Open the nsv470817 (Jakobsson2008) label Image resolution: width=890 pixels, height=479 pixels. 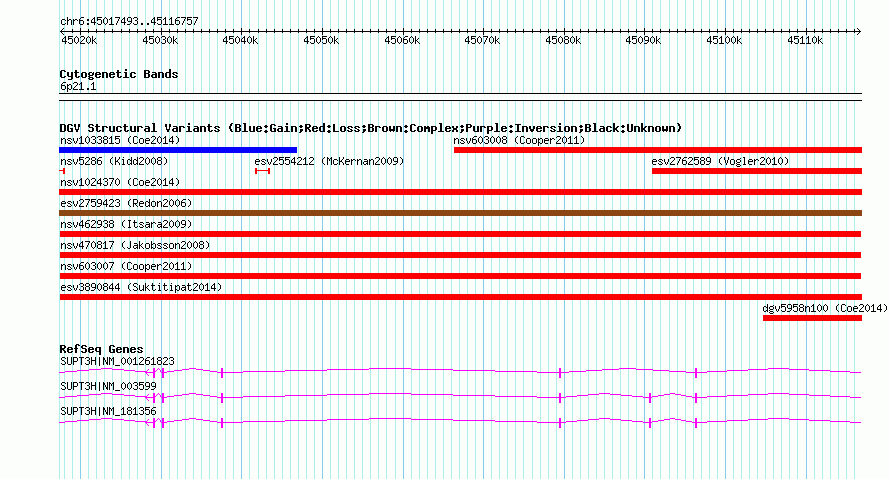(x=135, y=245)
